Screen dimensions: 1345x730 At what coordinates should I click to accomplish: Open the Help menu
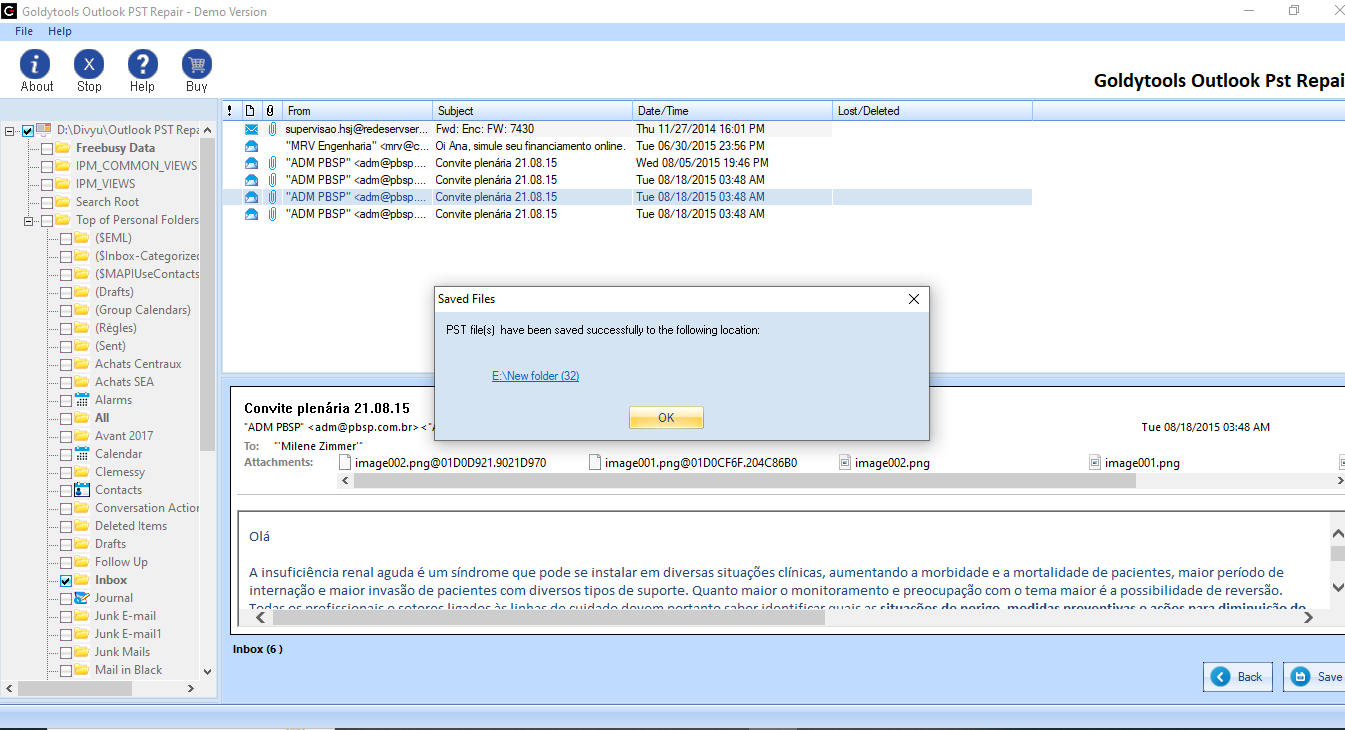(60, 31)
